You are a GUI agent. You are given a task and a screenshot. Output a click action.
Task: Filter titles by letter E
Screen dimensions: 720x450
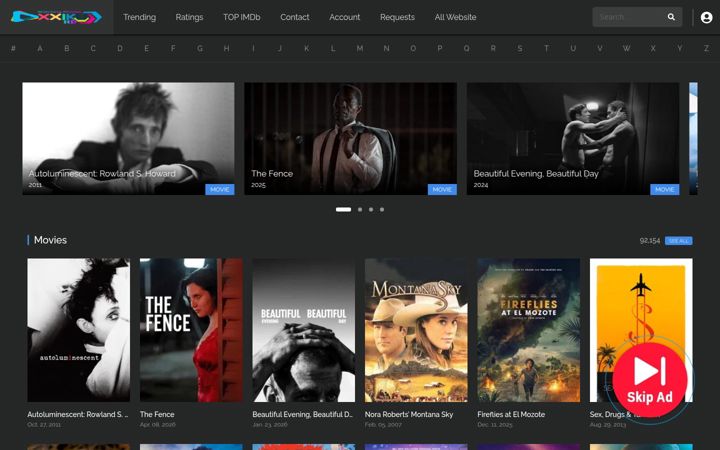coord(146,48)
